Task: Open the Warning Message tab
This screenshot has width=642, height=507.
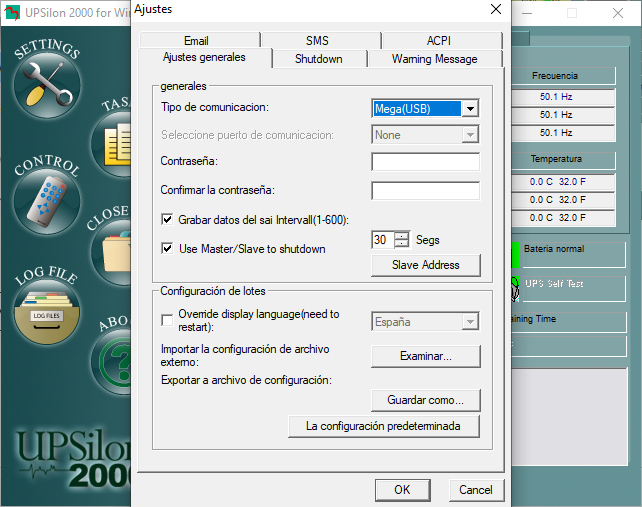Action: [x=434, y=59]
